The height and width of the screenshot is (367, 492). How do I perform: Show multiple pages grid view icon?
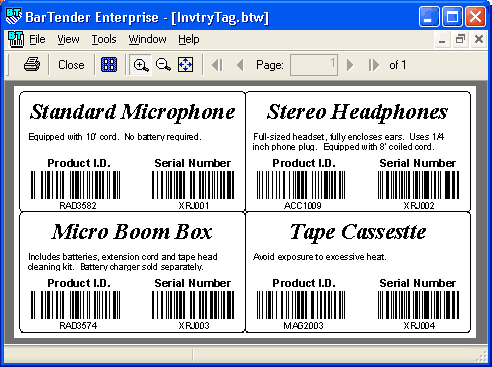[x=109, y=65]
